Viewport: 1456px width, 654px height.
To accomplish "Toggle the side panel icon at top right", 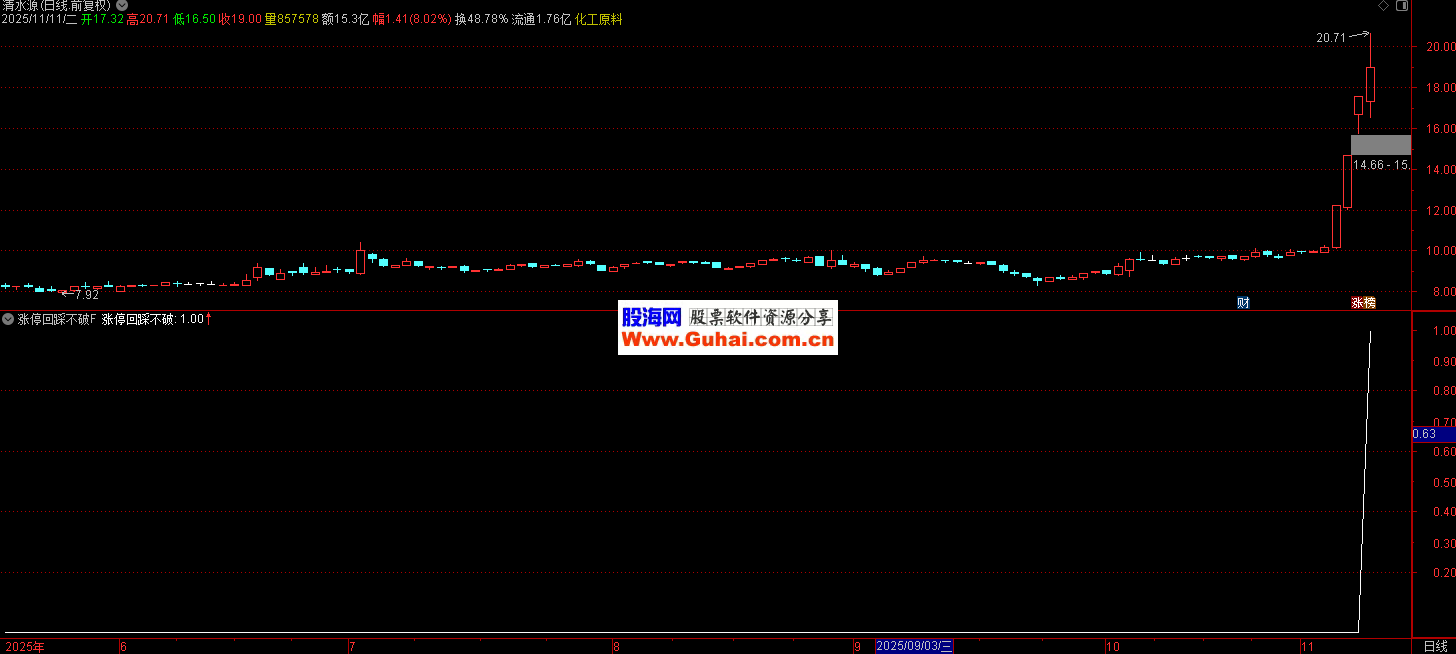I will [x=1400, y=6].
